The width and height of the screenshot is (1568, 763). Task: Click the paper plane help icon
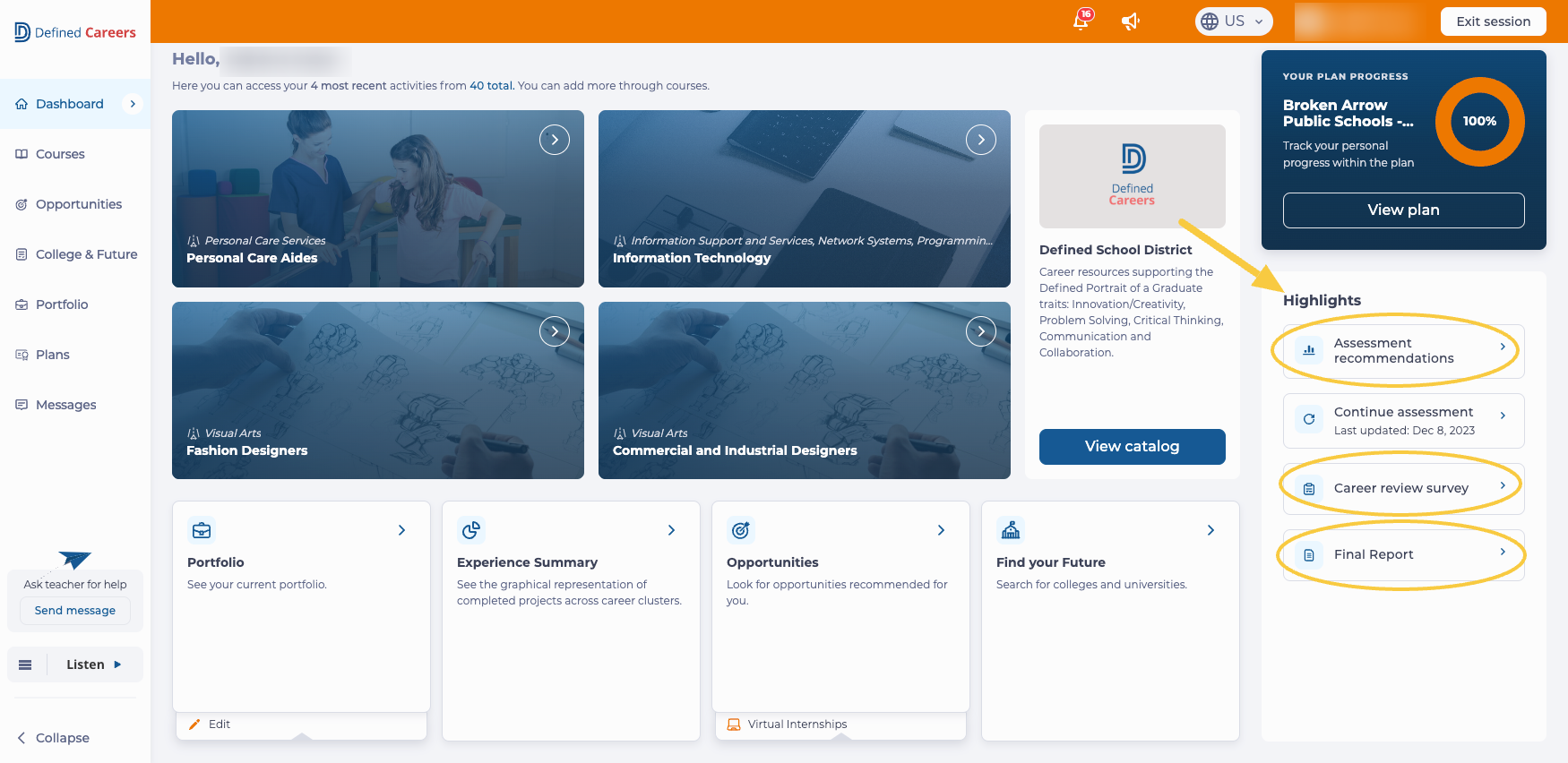(74, 561)
